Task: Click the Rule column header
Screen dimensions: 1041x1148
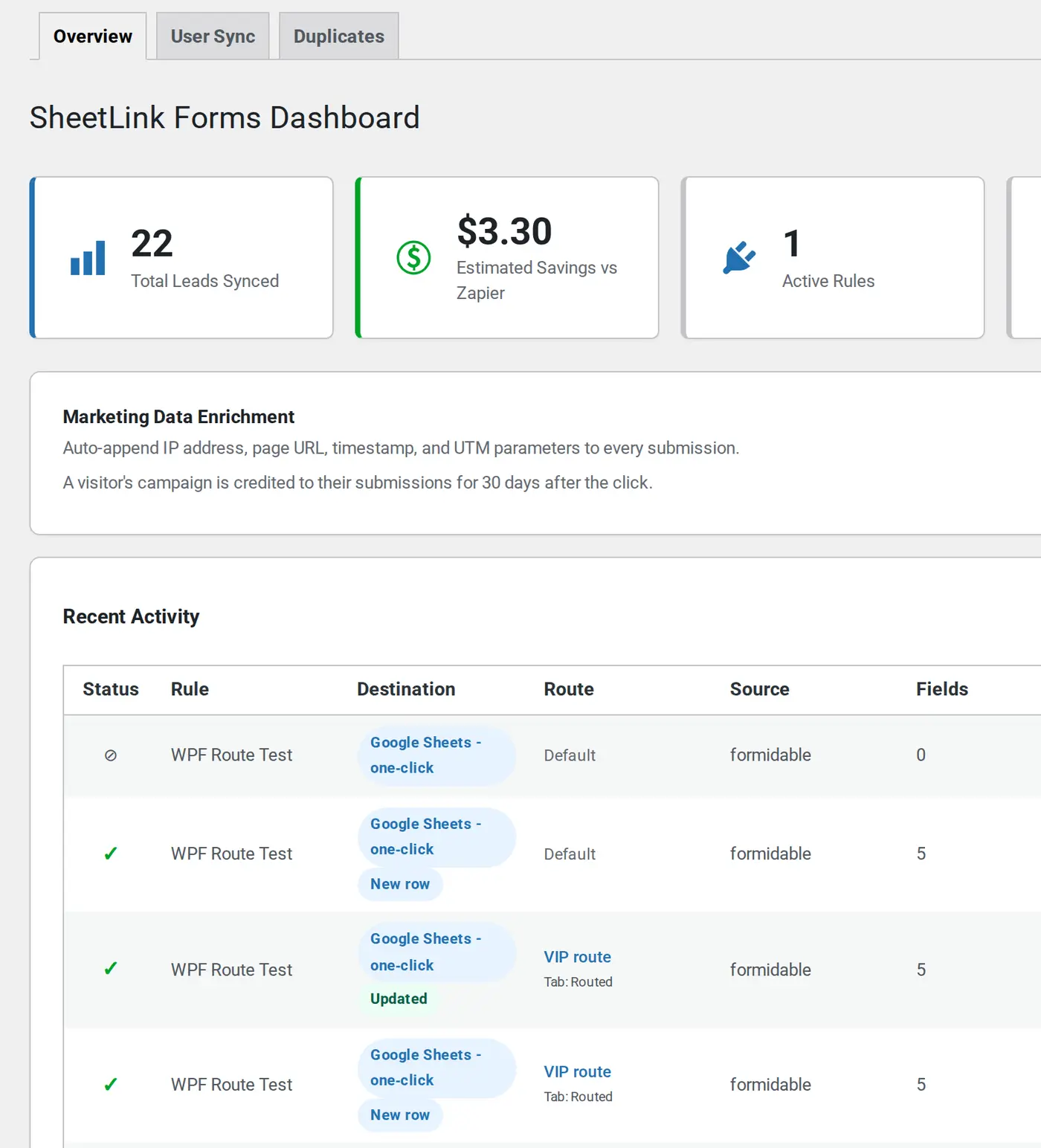Action: coord(190,689)
